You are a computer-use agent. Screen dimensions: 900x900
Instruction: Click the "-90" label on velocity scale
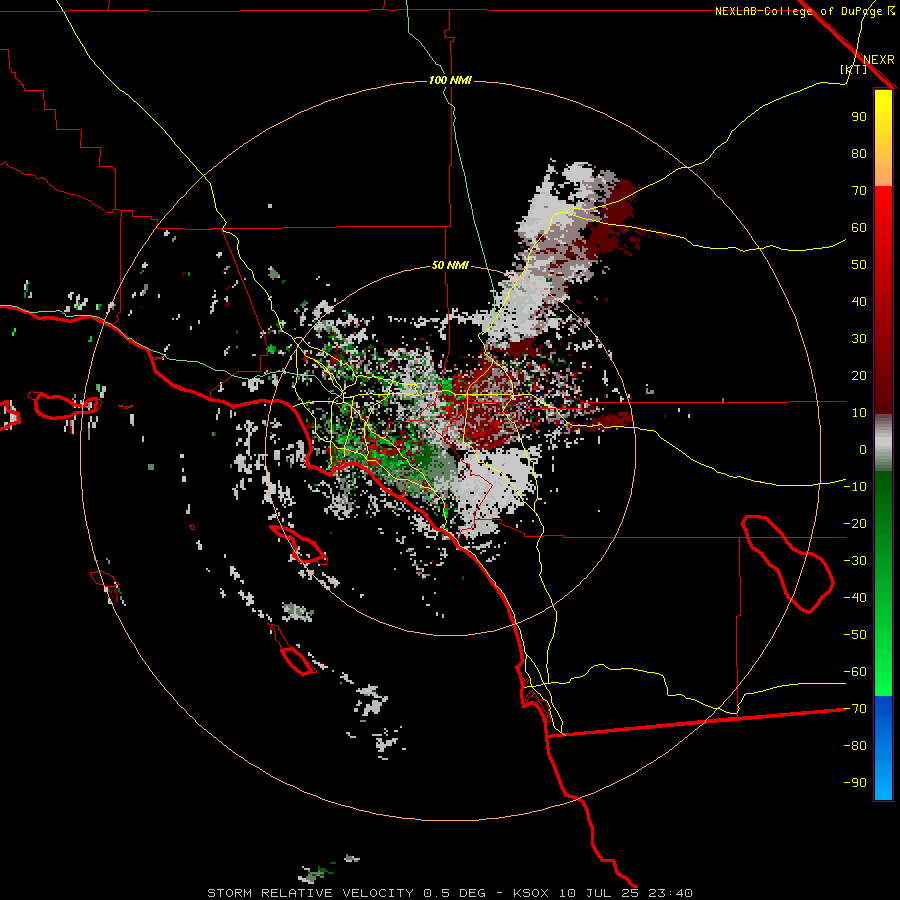(855, 783)
